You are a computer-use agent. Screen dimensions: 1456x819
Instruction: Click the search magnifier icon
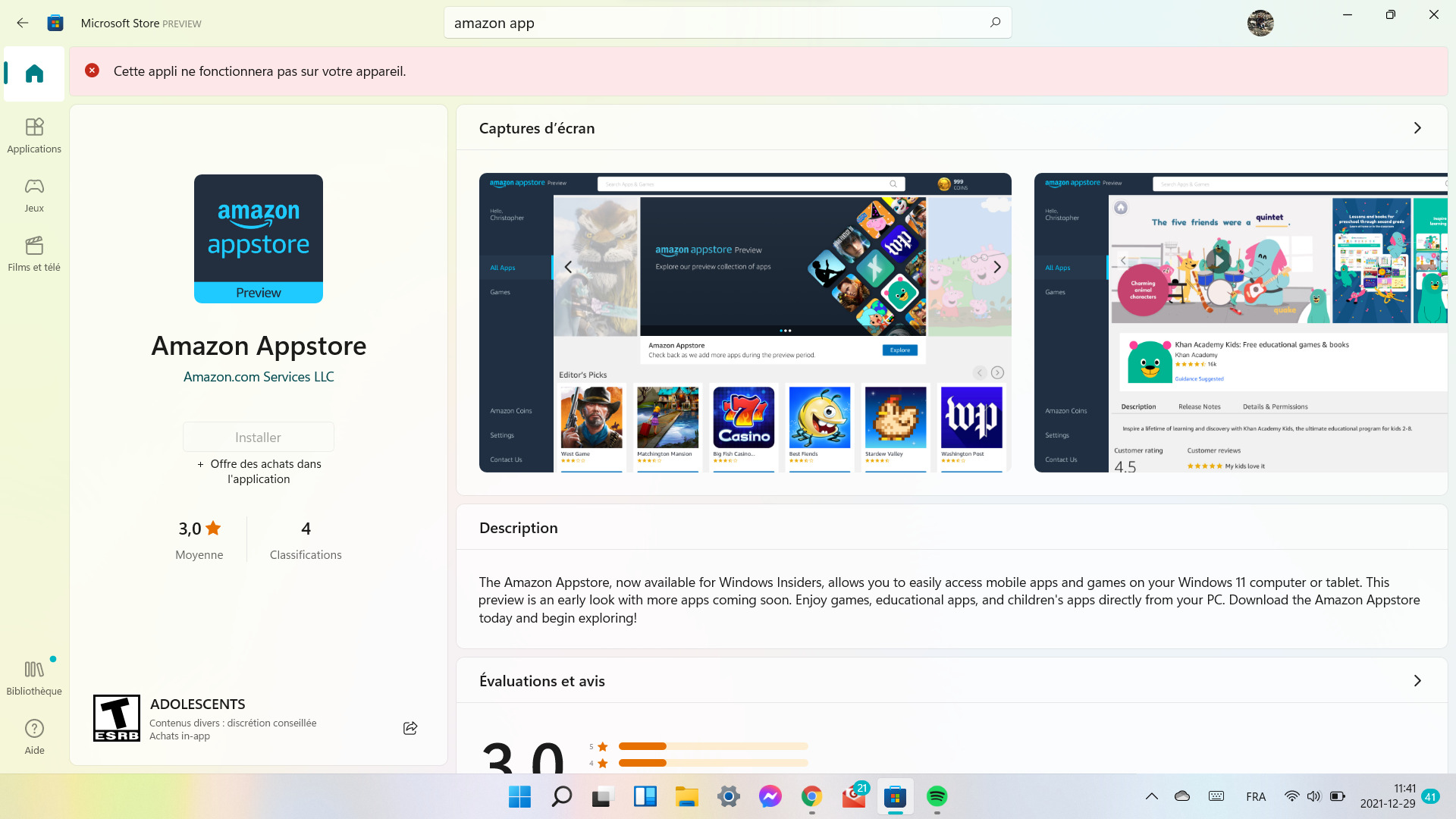[x=995, y=23]
